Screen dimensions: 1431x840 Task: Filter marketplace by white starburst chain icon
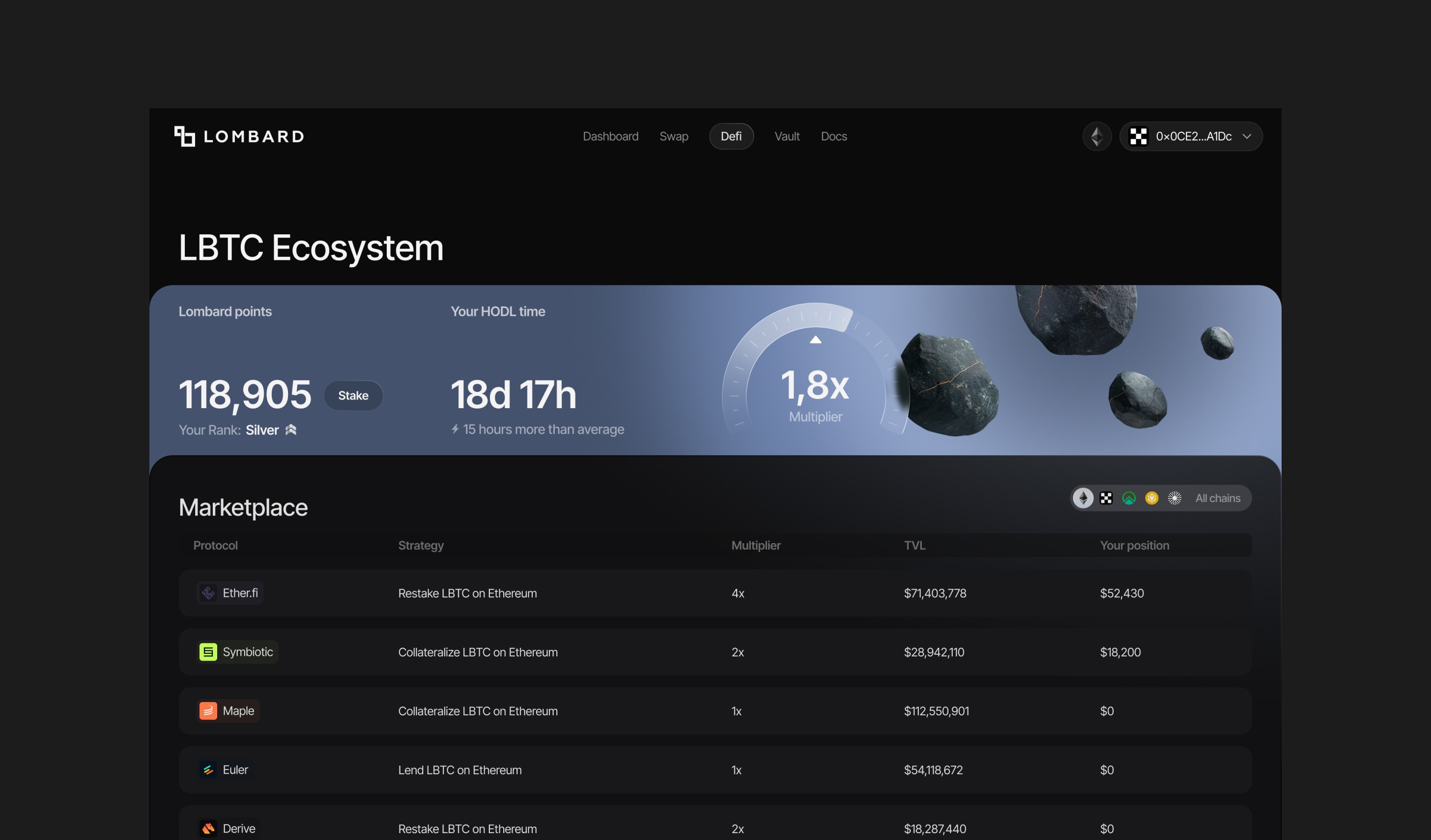1174,498
